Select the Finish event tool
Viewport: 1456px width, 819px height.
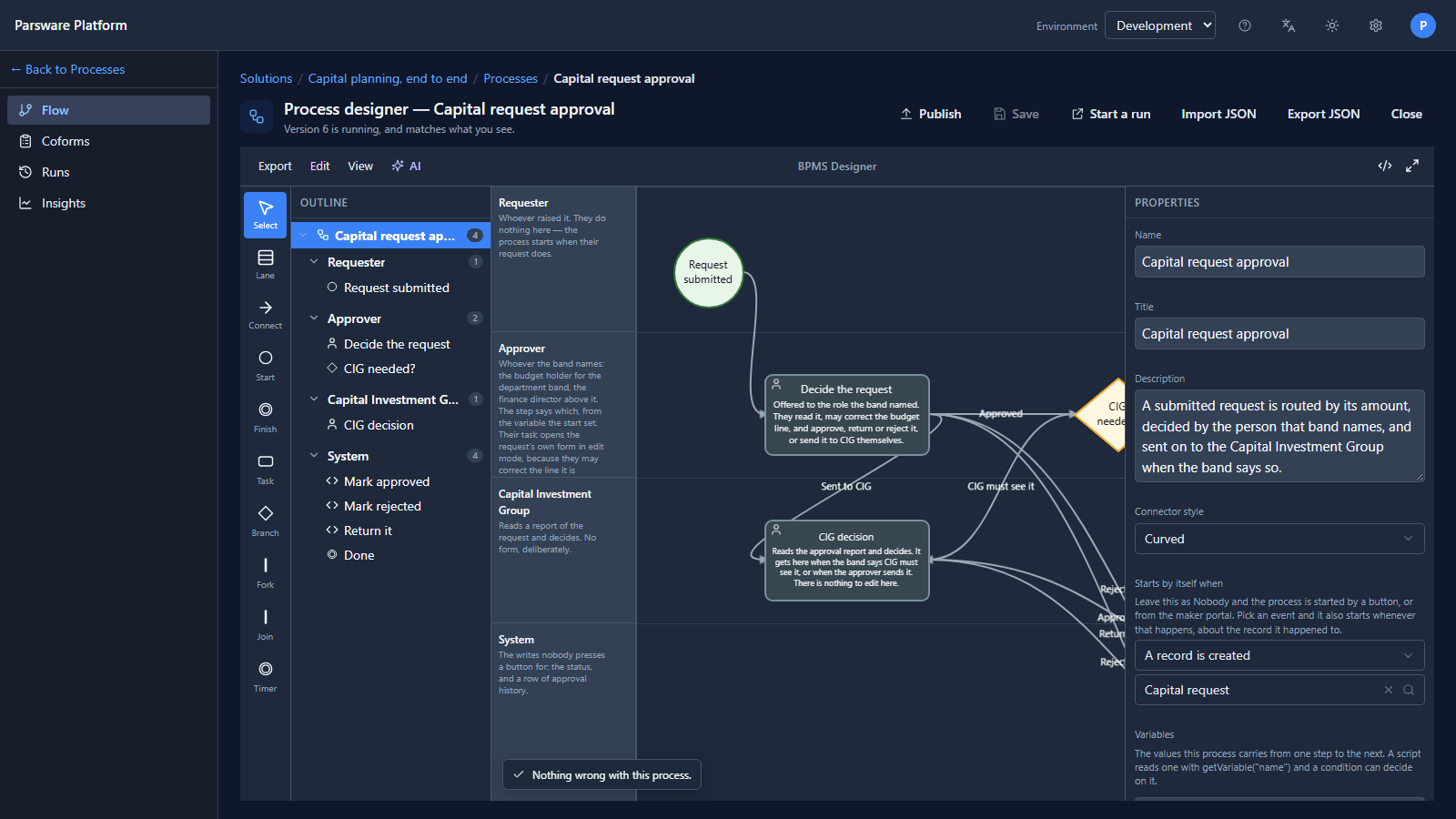265,418
